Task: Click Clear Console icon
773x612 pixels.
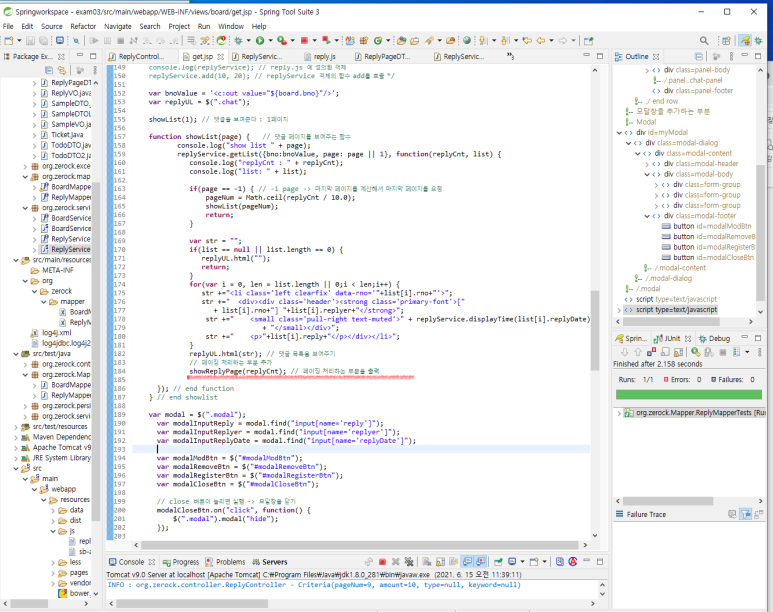Action: (426, 562)
